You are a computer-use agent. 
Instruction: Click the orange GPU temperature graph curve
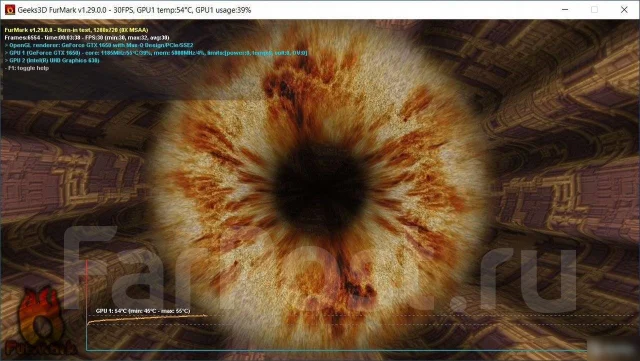(x=147, y=318)
